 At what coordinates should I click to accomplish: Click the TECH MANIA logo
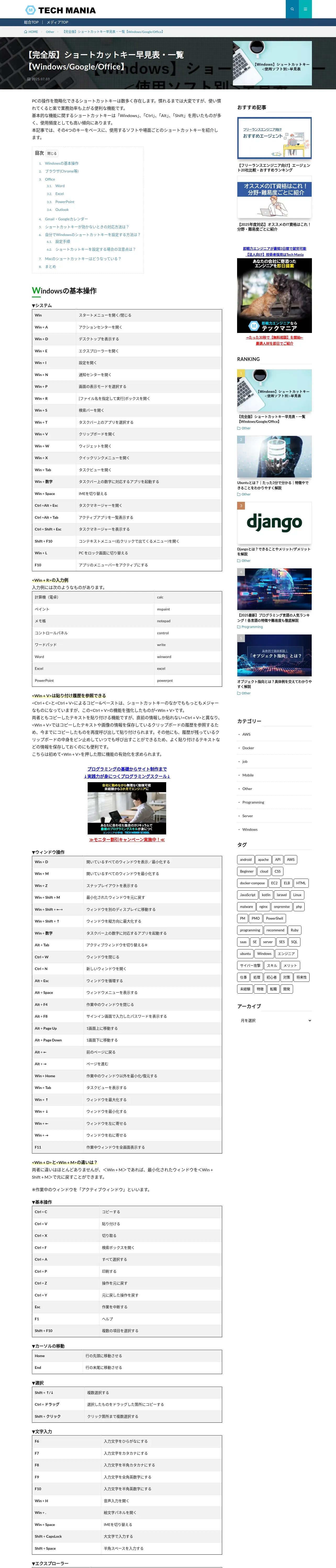(x=60, y=10)
